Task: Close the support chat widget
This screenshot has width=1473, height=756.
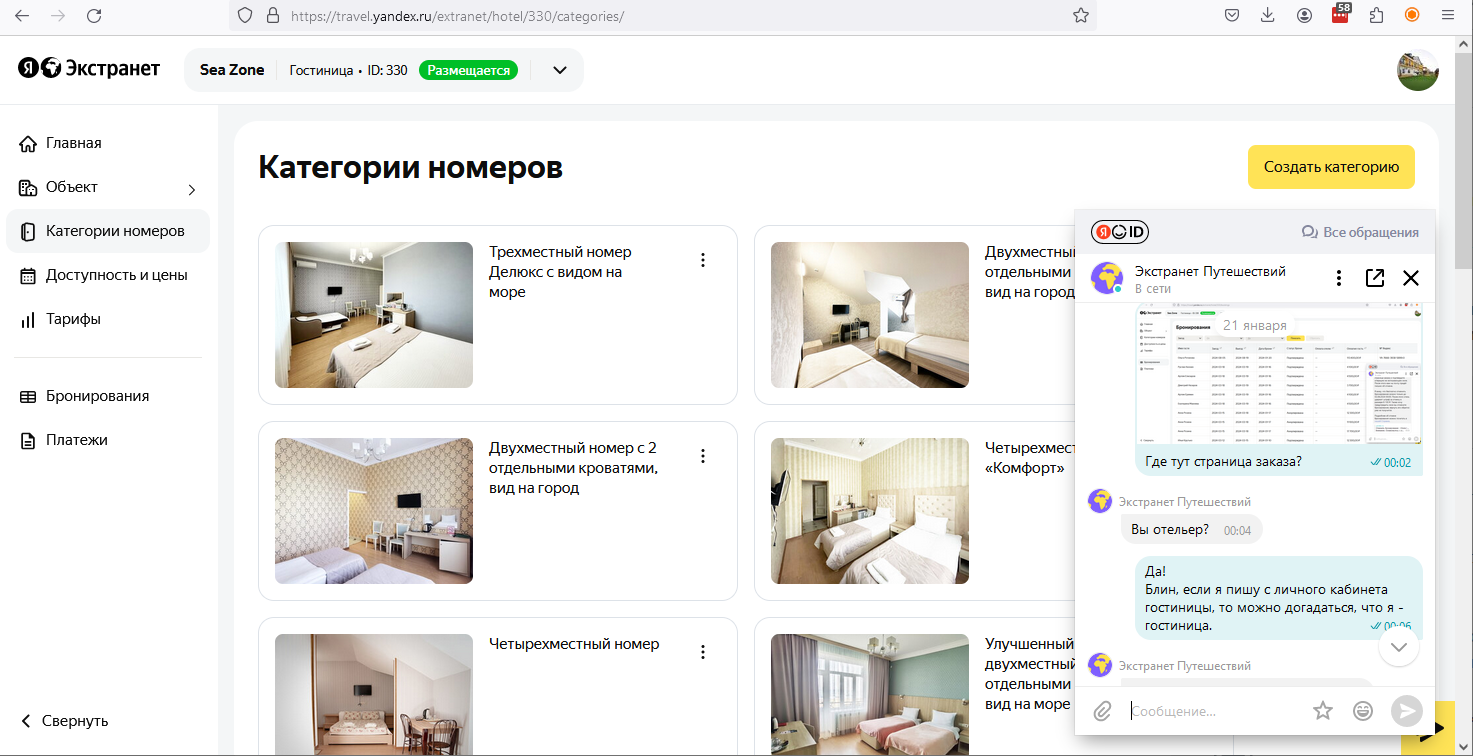Action: tap(1411, 278)
